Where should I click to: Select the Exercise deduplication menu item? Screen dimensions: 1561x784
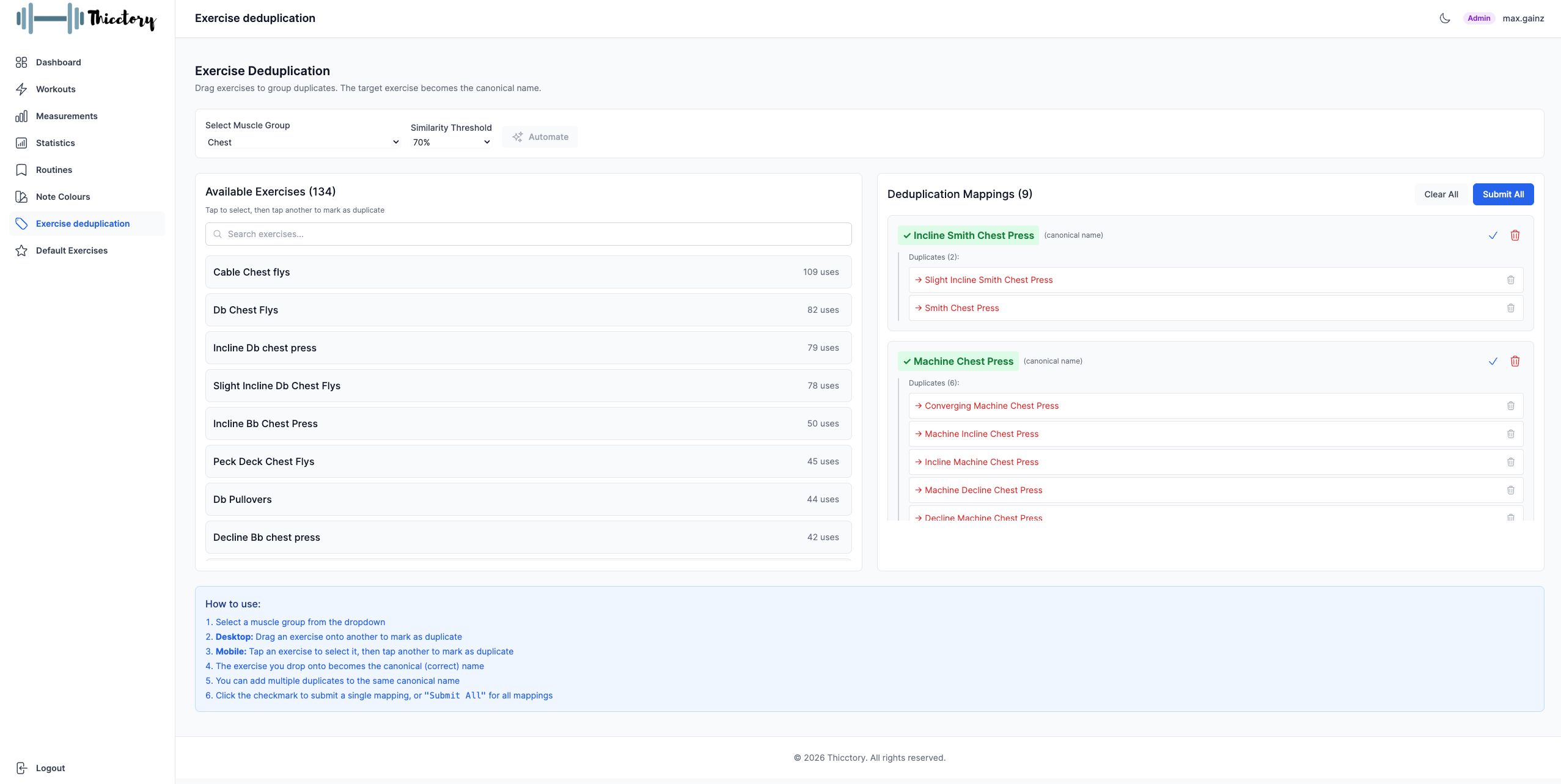point(82,223)
